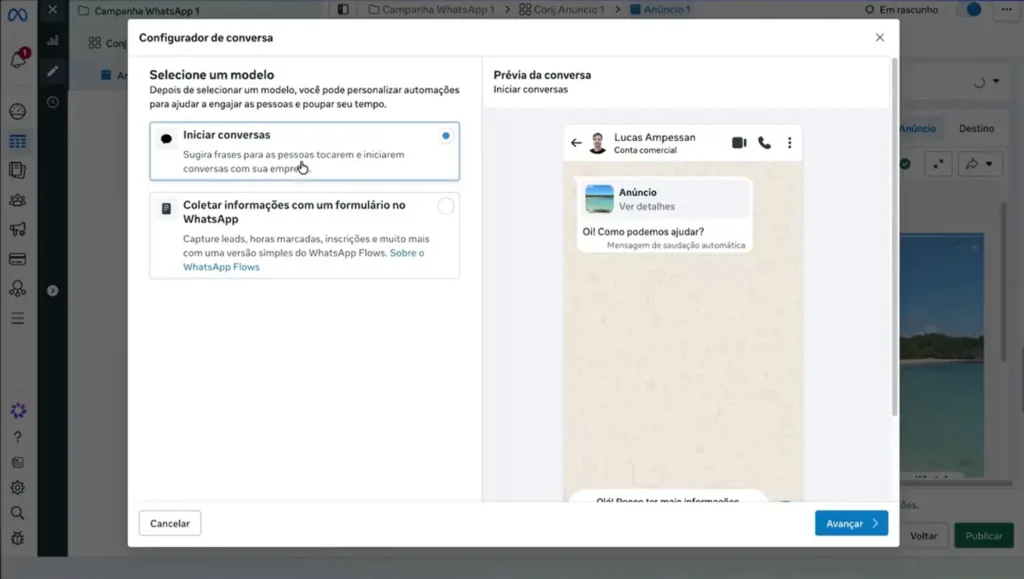Click the phone call icon in chat preview

(x=764, y=143)
